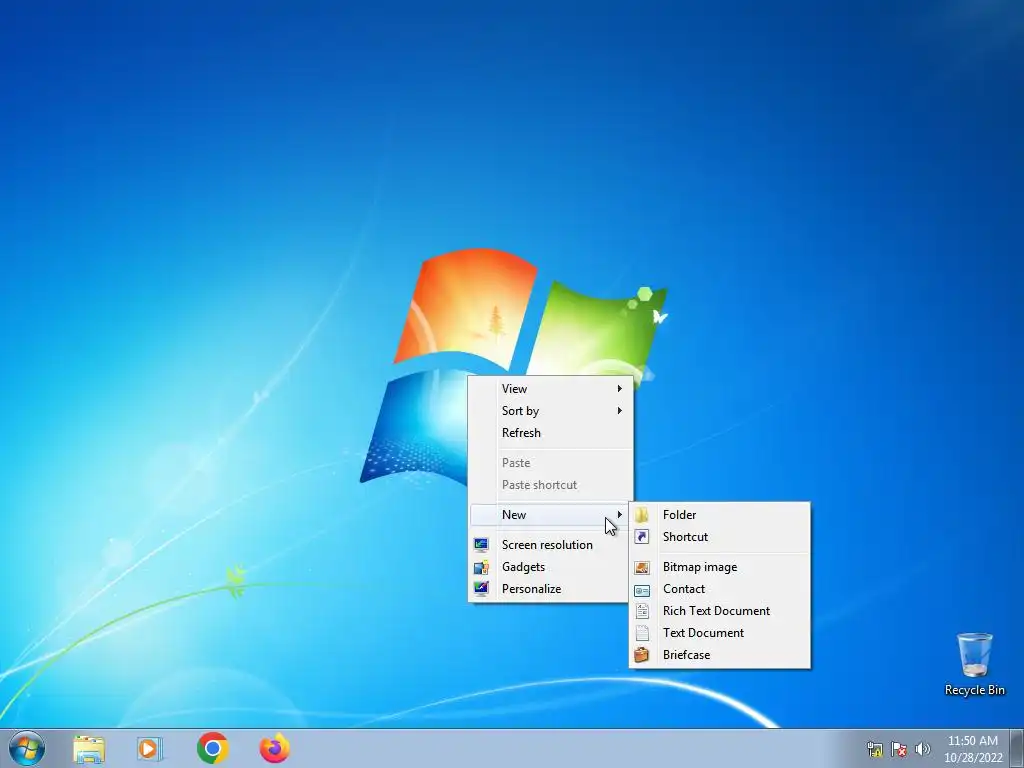This screenshot has height=768, width=1024.
Task: Open Windows Explorer from the taskbar
Action: [x=89, y=749]
